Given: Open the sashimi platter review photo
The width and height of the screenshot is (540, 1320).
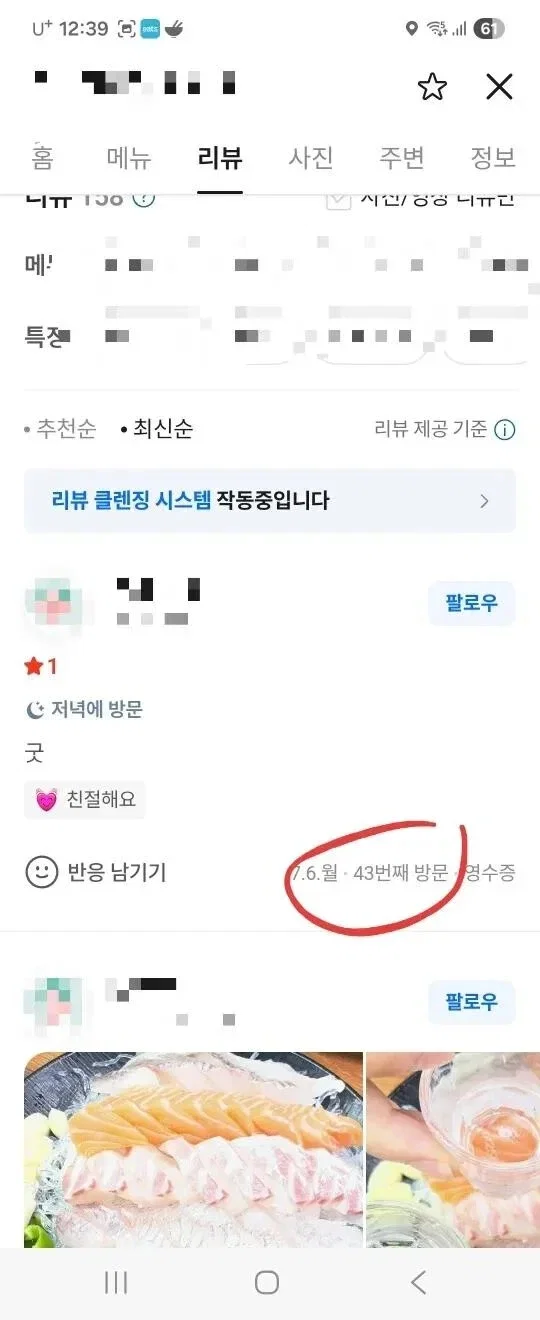Looking at the screenshot, I should (193, 1150).
